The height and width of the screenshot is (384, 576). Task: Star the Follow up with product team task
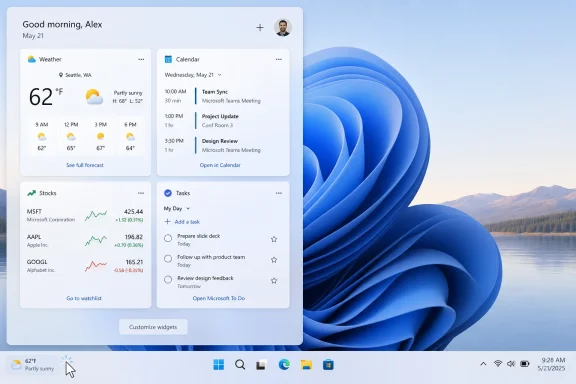274,260
